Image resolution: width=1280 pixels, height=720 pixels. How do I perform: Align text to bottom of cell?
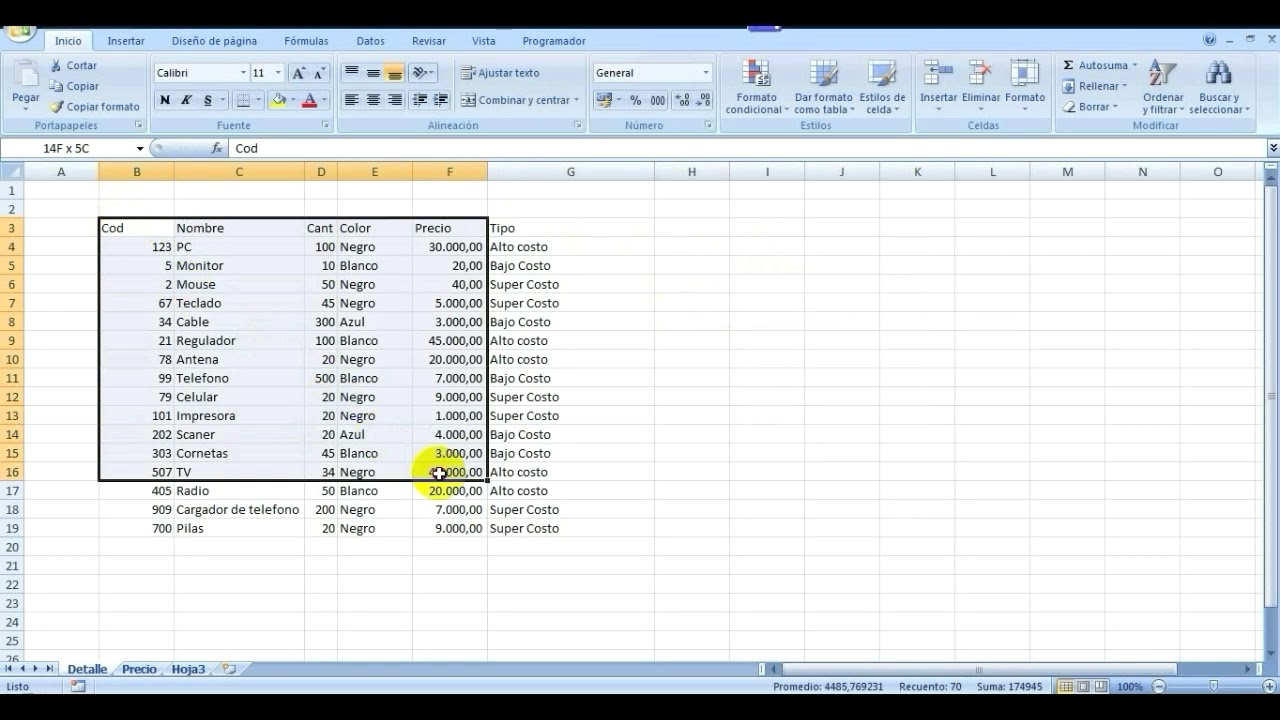[x=394, y=73]
